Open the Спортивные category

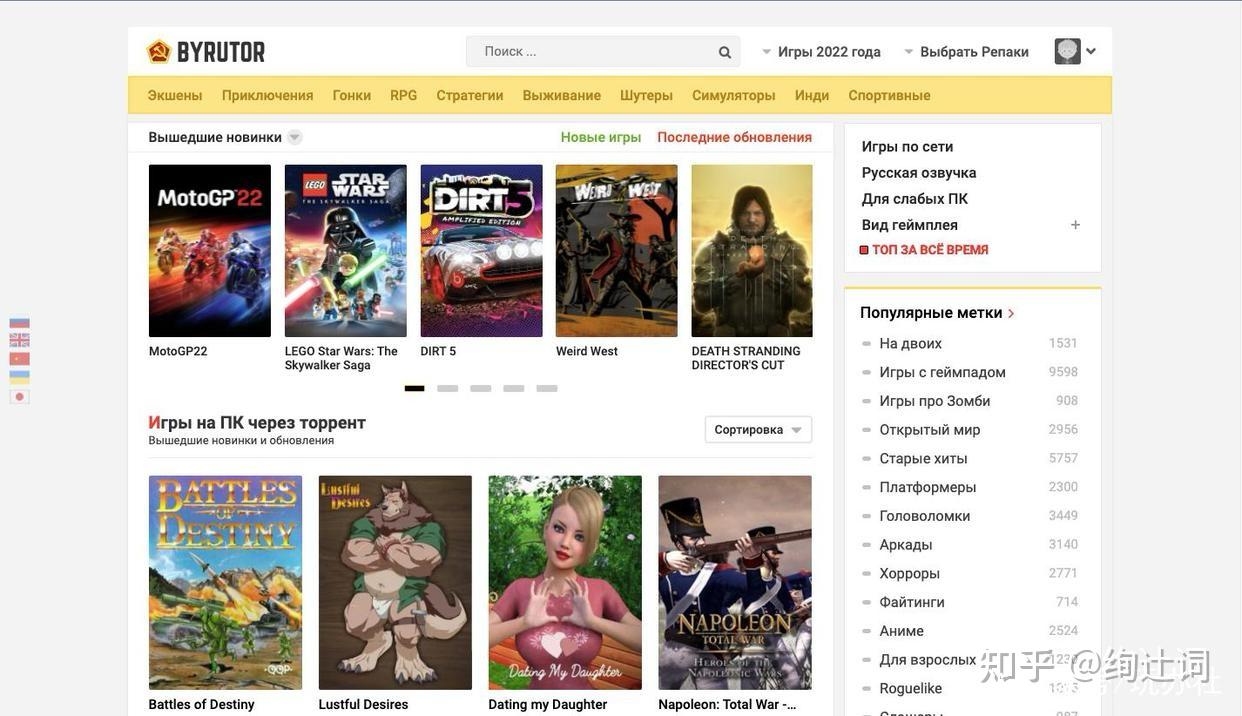889,95
